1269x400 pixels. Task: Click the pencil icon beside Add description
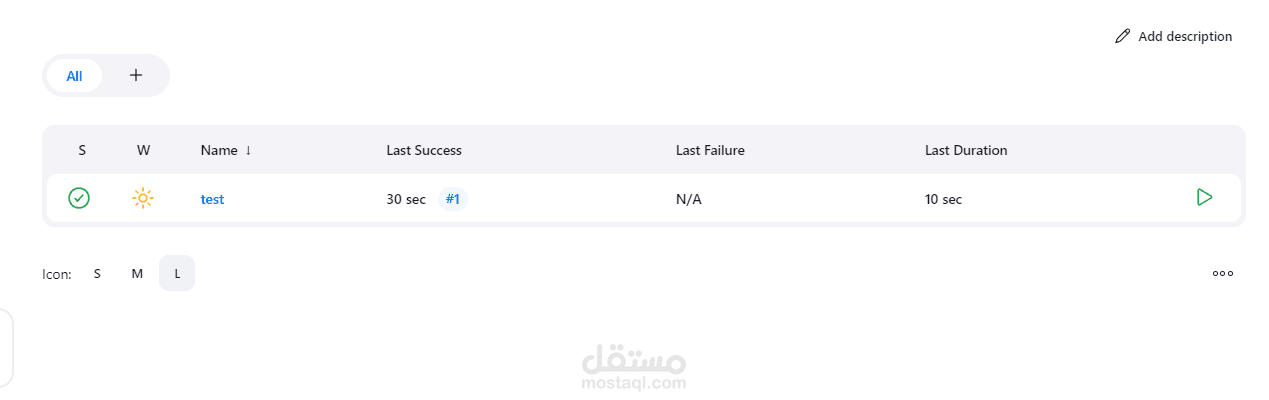point(1122,36)
